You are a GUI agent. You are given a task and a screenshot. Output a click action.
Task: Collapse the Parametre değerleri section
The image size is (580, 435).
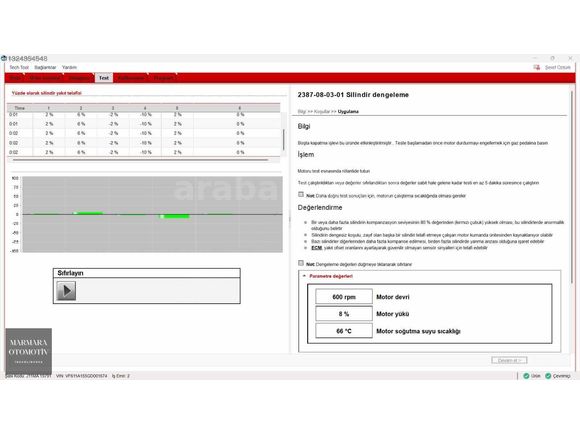[304, 276]
